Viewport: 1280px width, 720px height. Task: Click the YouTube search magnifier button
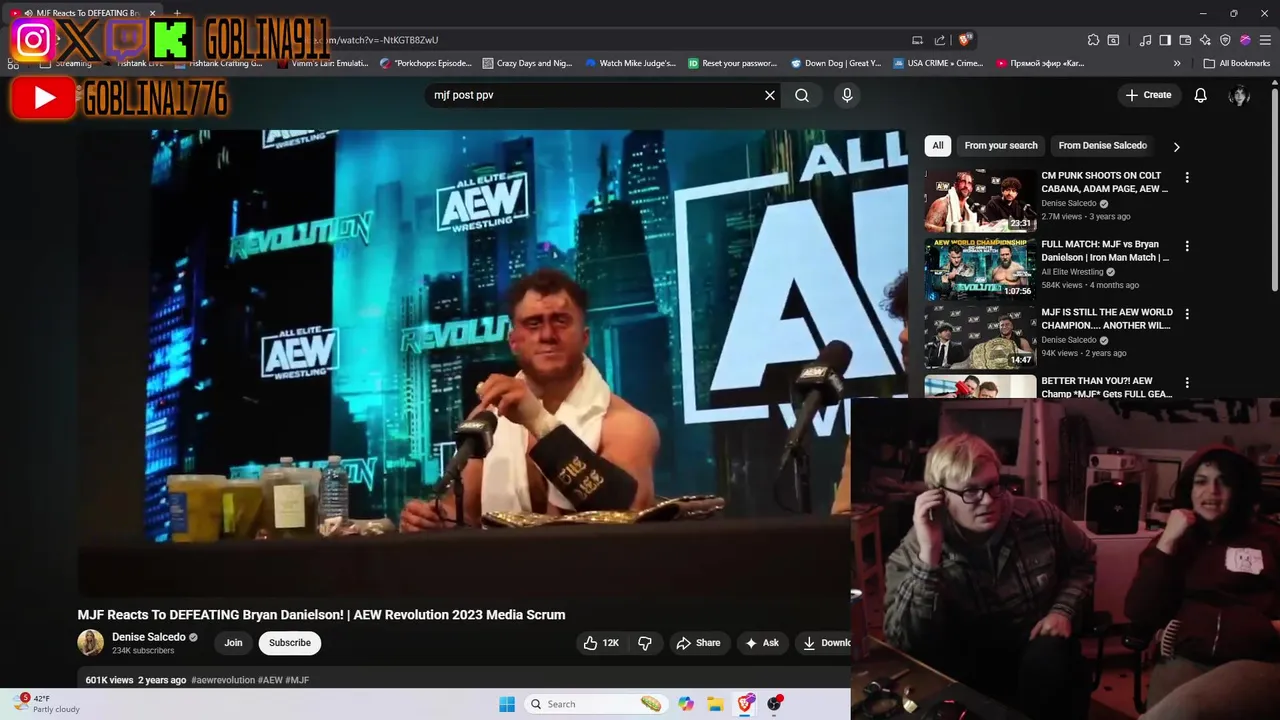pyautogui.click(x=802, y=95)
